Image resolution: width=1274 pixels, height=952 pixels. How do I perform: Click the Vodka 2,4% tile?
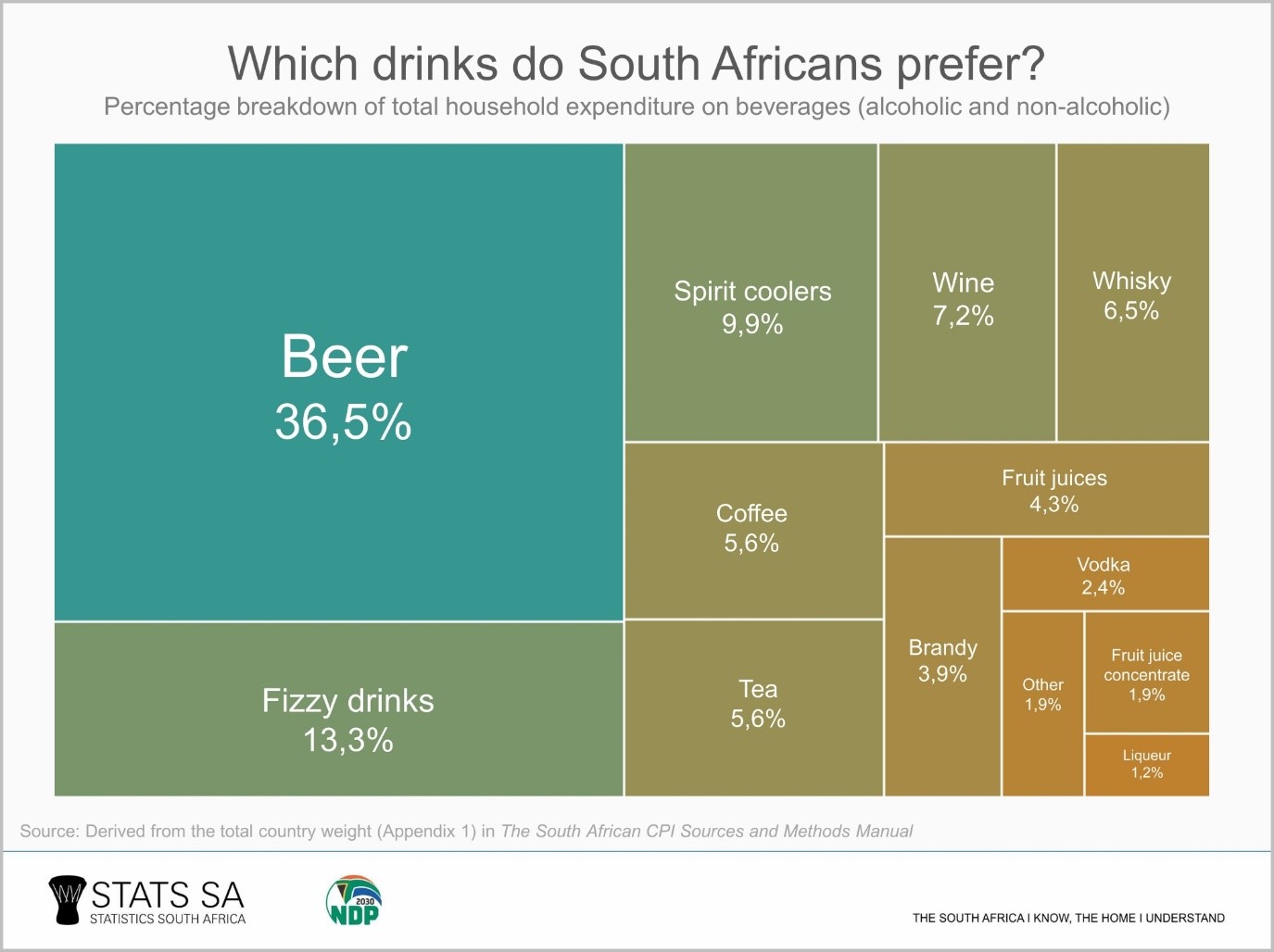(1105, 574)
